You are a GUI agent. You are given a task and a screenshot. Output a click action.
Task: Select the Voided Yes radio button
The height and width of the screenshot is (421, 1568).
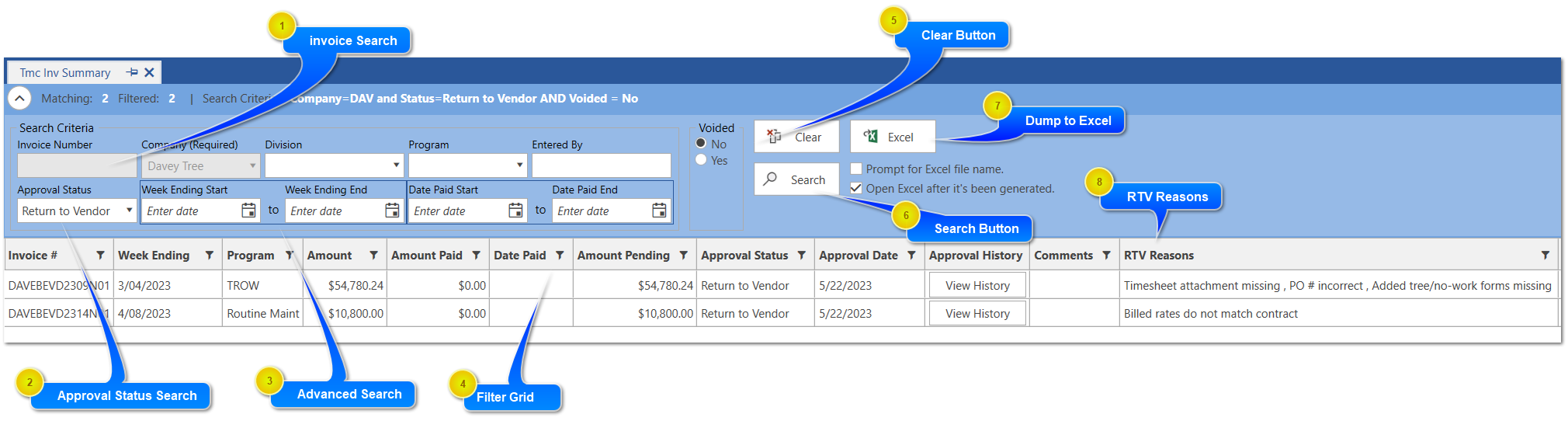point(701,160)
